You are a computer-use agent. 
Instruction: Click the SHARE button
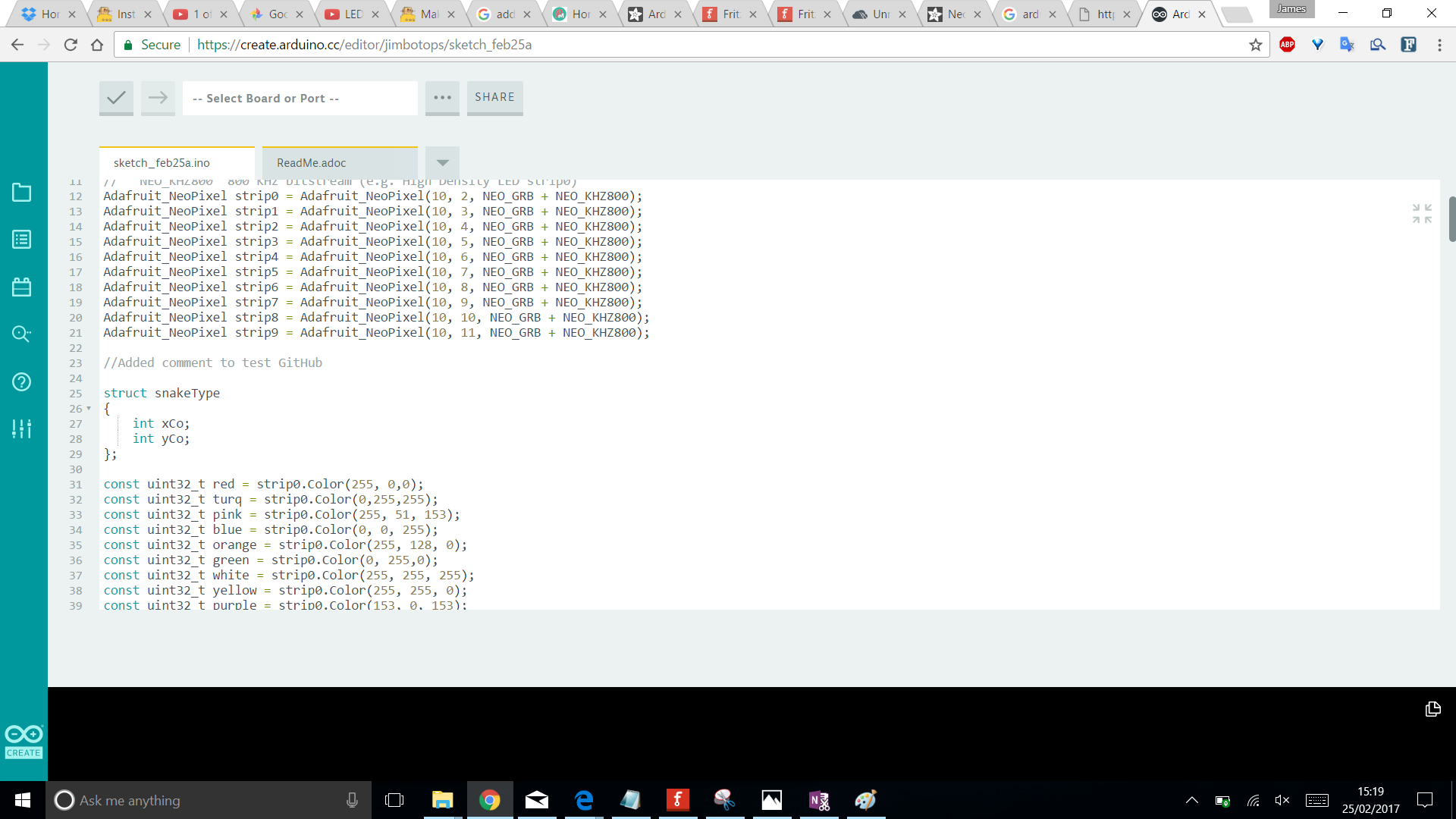point(495,97)
